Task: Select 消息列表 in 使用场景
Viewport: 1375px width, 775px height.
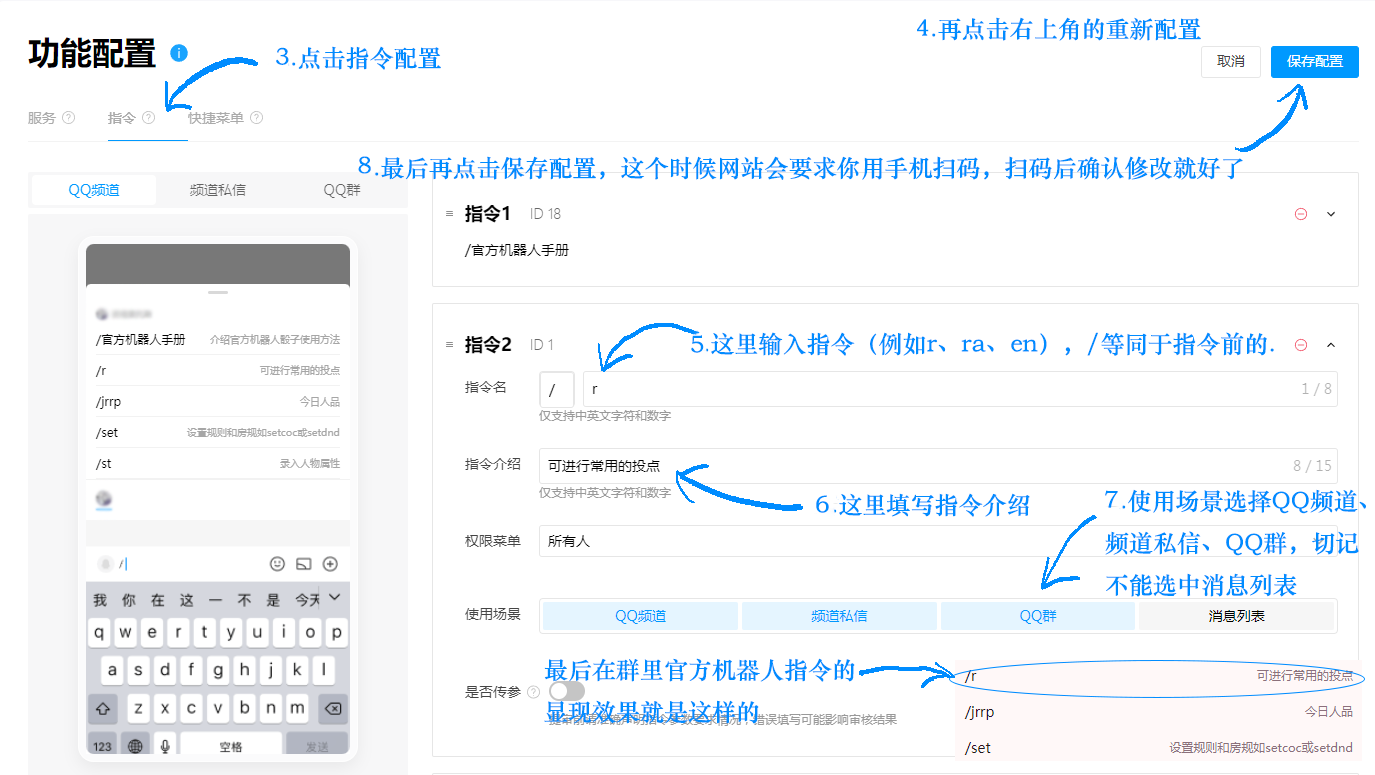Action: (1237, 616)
